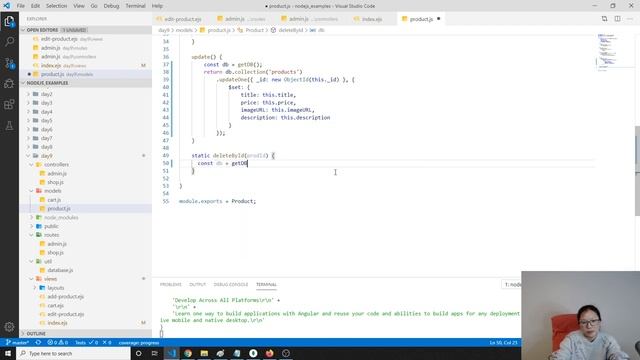
Task: Switch to VS Code taskbar icon
Action: click(x=171, y=353)
